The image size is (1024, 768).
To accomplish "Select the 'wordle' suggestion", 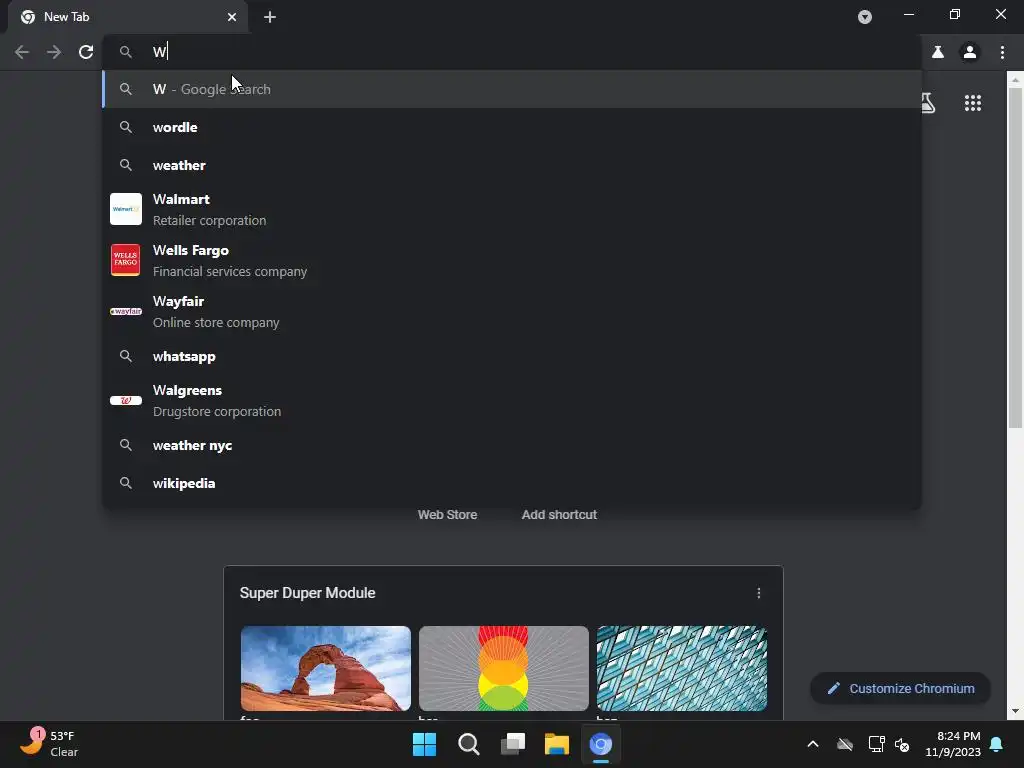I will pos(512,127).
